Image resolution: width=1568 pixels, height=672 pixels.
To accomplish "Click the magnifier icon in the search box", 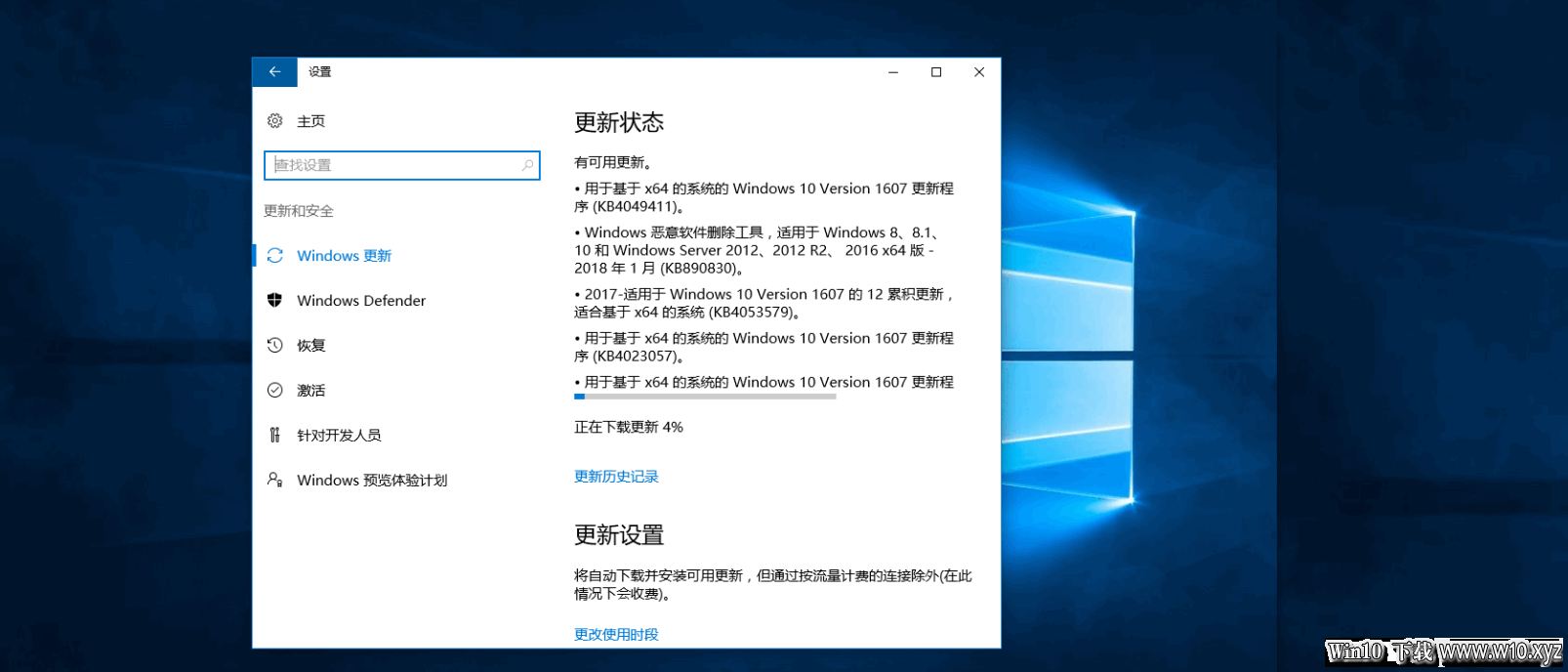I will pos(527,165).
